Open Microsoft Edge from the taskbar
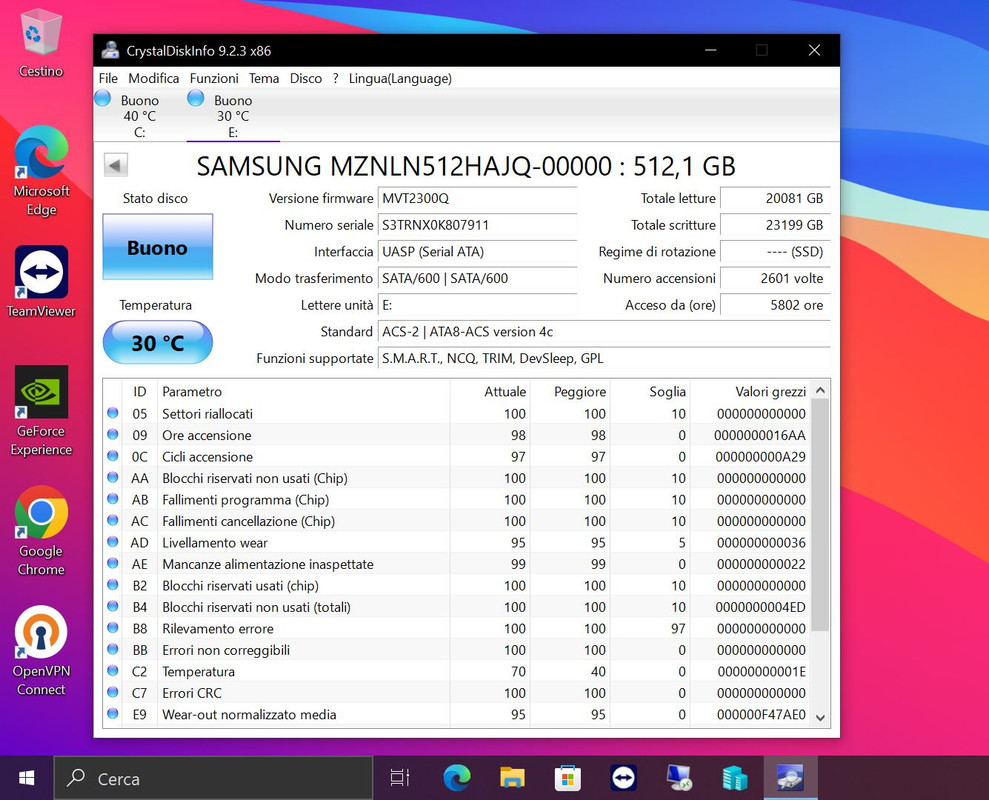Screen dimensions: 989x800 click(x=457, y=778)
